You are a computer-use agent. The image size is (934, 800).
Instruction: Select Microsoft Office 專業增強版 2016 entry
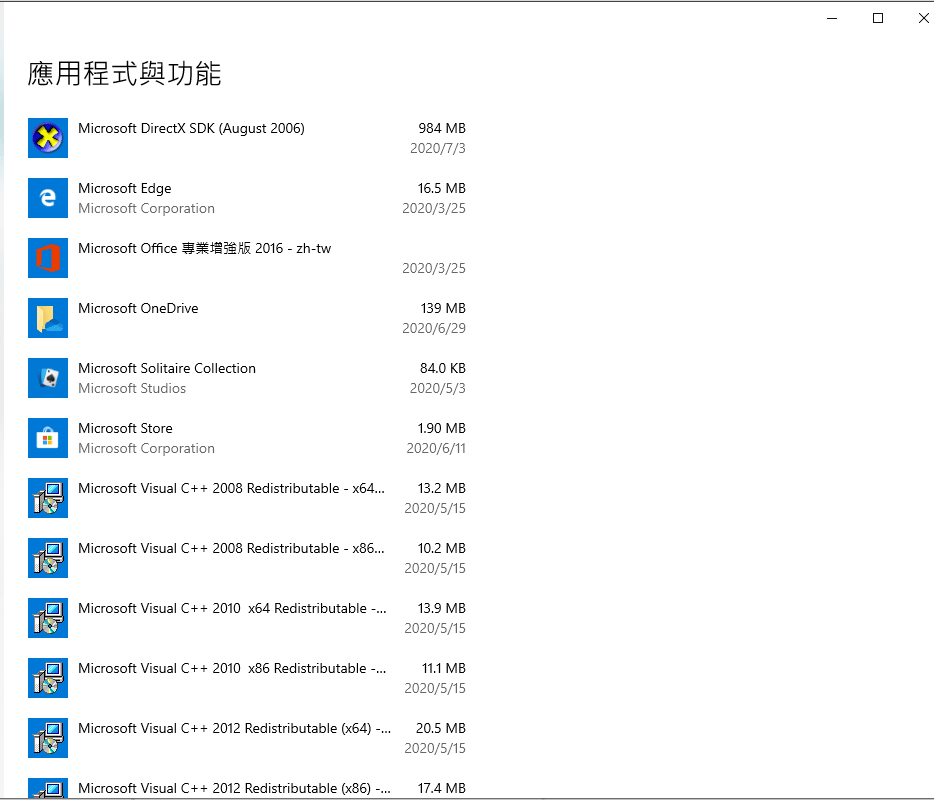(204, 248)
